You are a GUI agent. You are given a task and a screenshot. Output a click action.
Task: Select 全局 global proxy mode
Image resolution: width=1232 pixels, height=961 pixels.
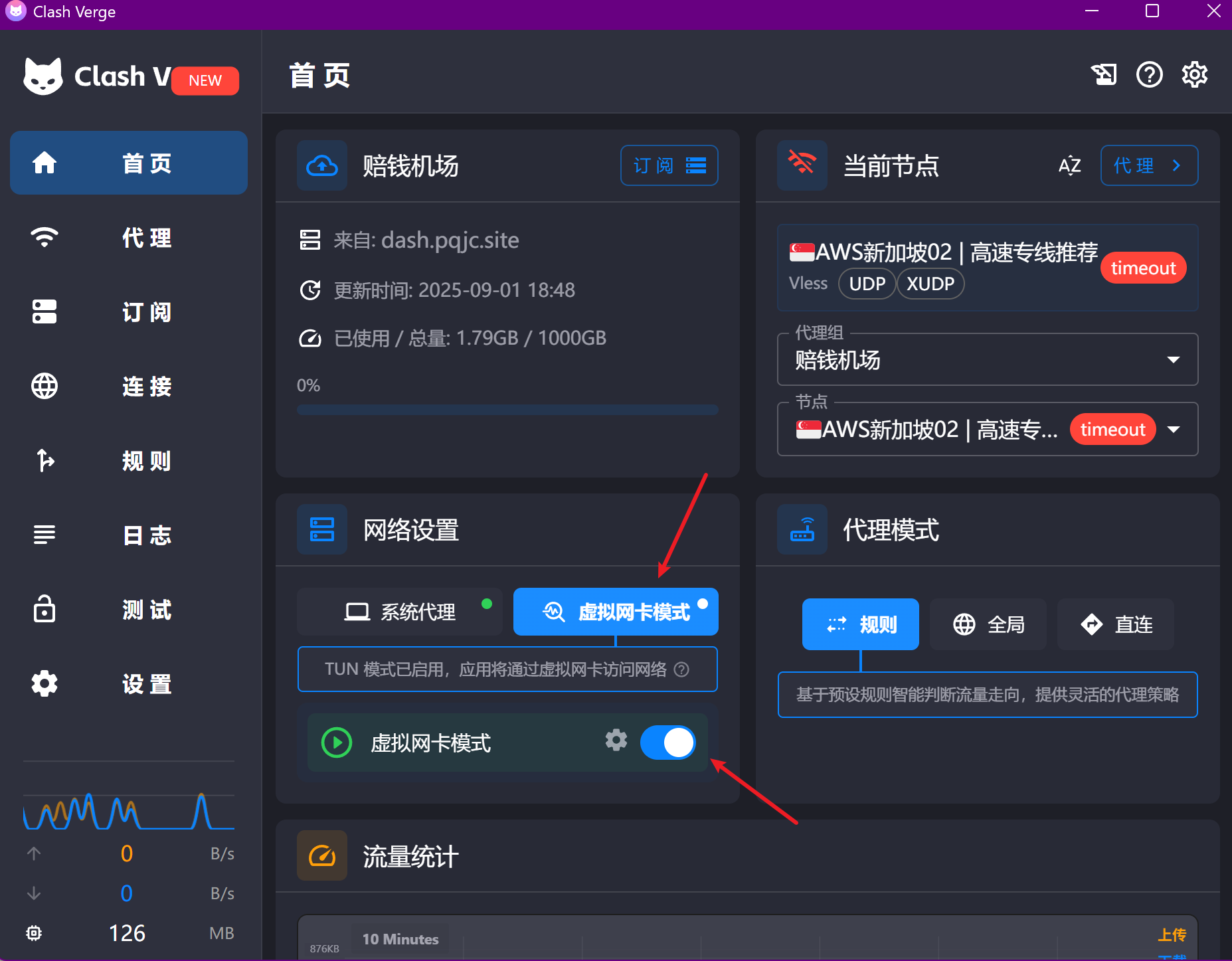[988, 624]
